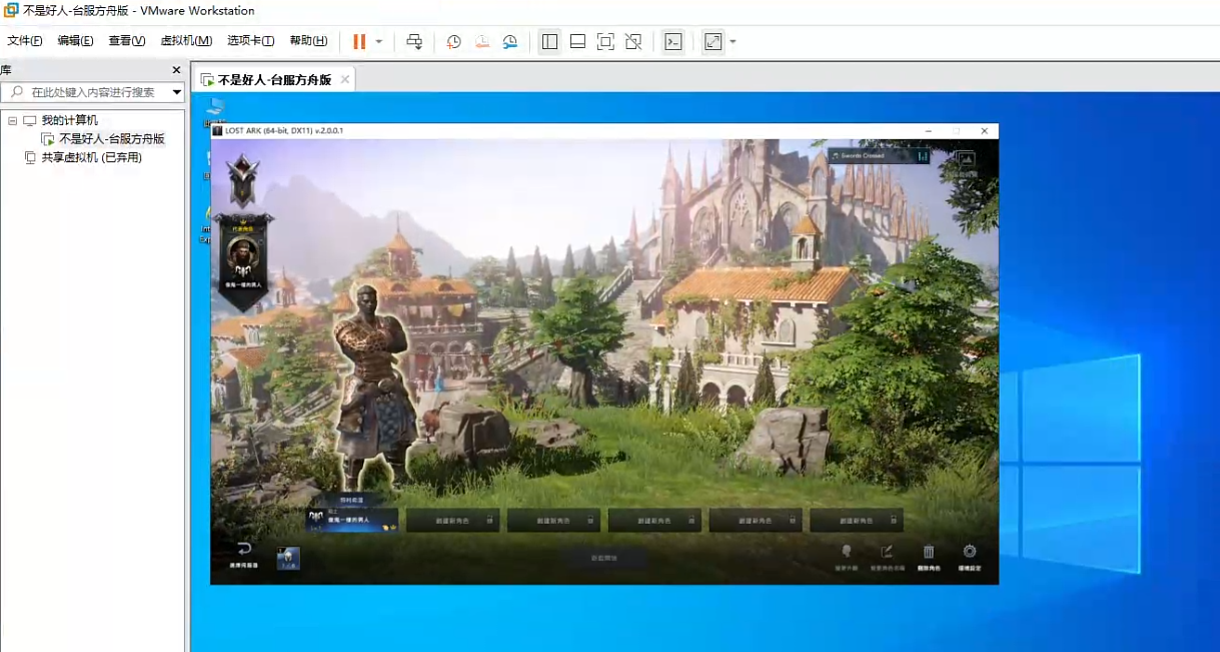Select 不是好人-台服方舟版 in library tree

[x=111, y=139]
